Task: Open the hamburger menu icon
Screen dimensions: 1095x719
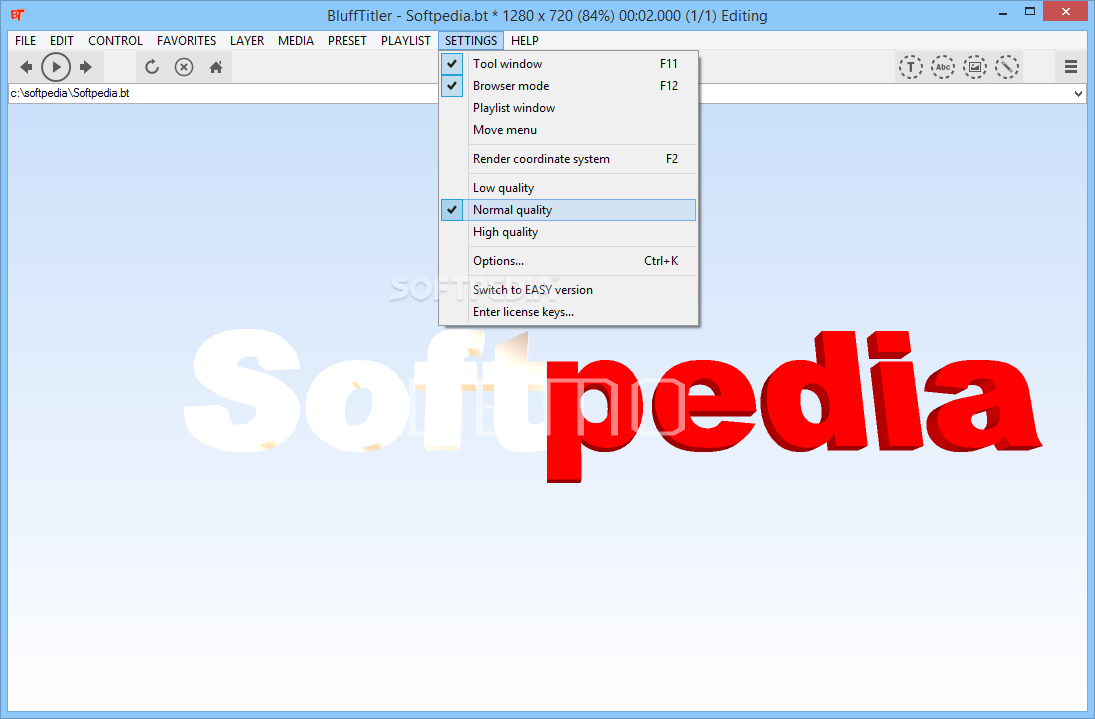Action: coord(1071,67)
